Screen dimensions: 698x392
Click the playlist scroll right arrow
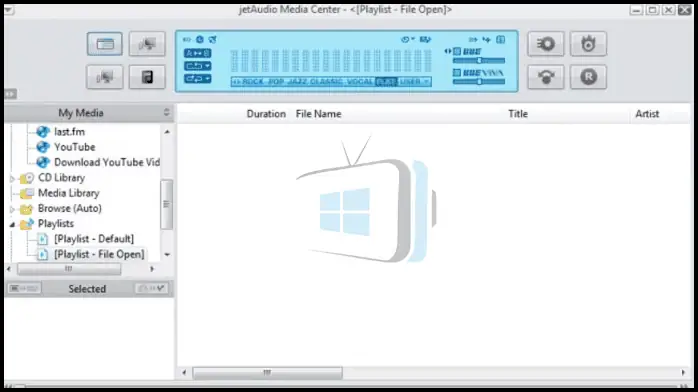[x=683, y=372]
